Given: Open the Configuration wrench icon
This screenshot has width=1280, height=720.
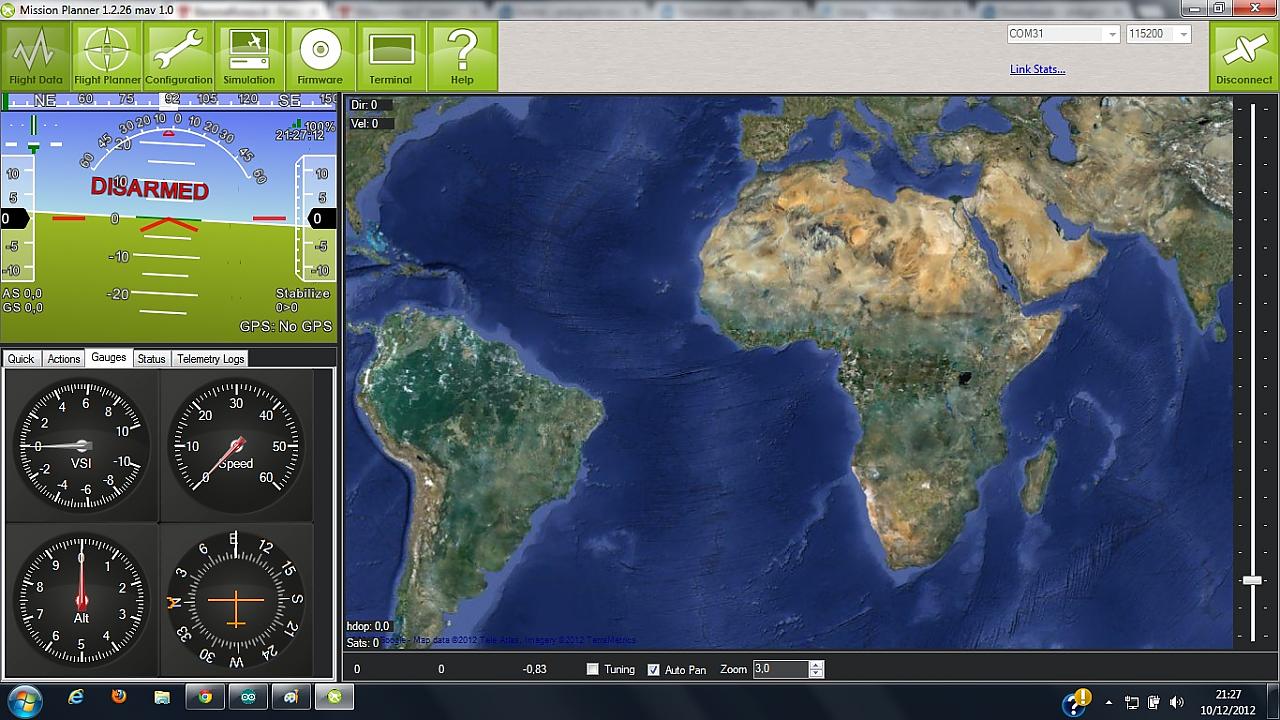Looking at the screenshot, I should [178, 56].
